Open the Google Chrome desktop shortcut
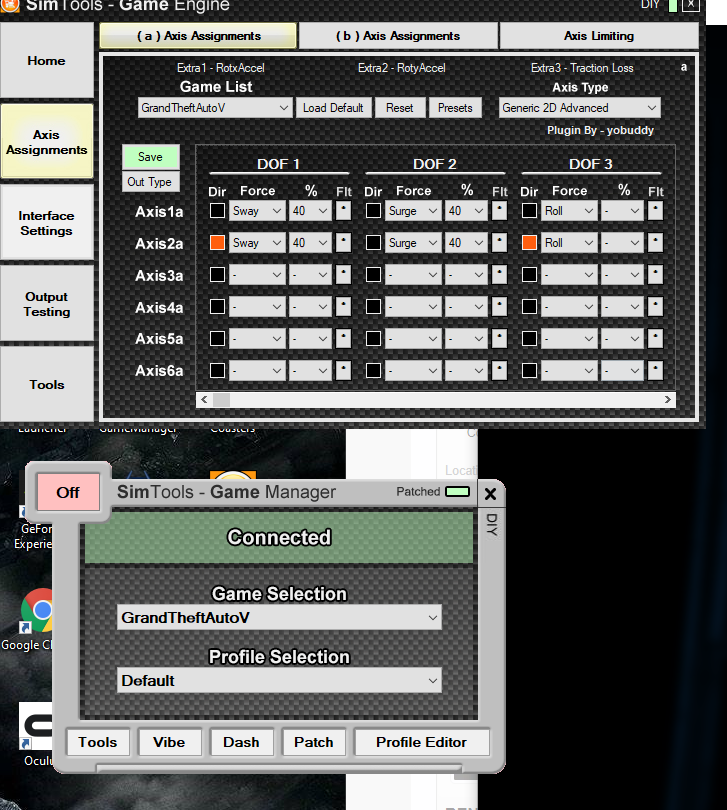 tap(37, 611)
